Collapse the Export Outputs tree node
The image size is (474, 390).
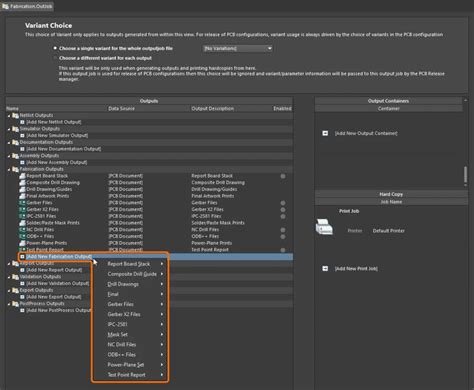click(x=9, y=290)
